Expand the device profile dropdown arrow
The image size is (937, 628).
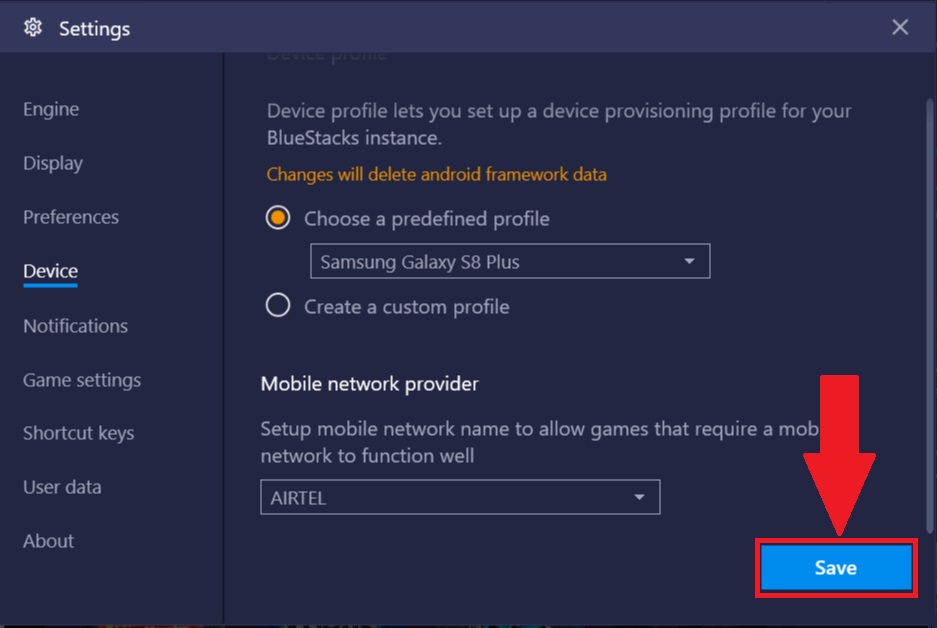click(689, 261)
